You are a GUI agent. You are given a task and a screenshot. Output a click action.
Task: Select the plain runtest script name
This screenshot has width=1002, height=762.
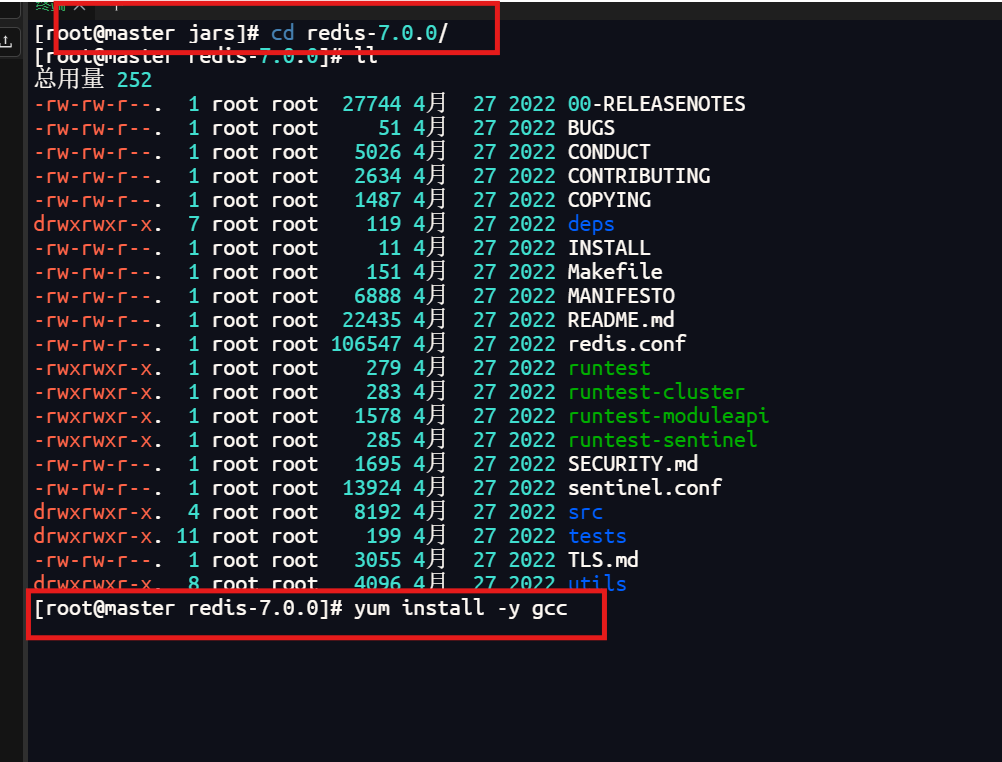609,368
